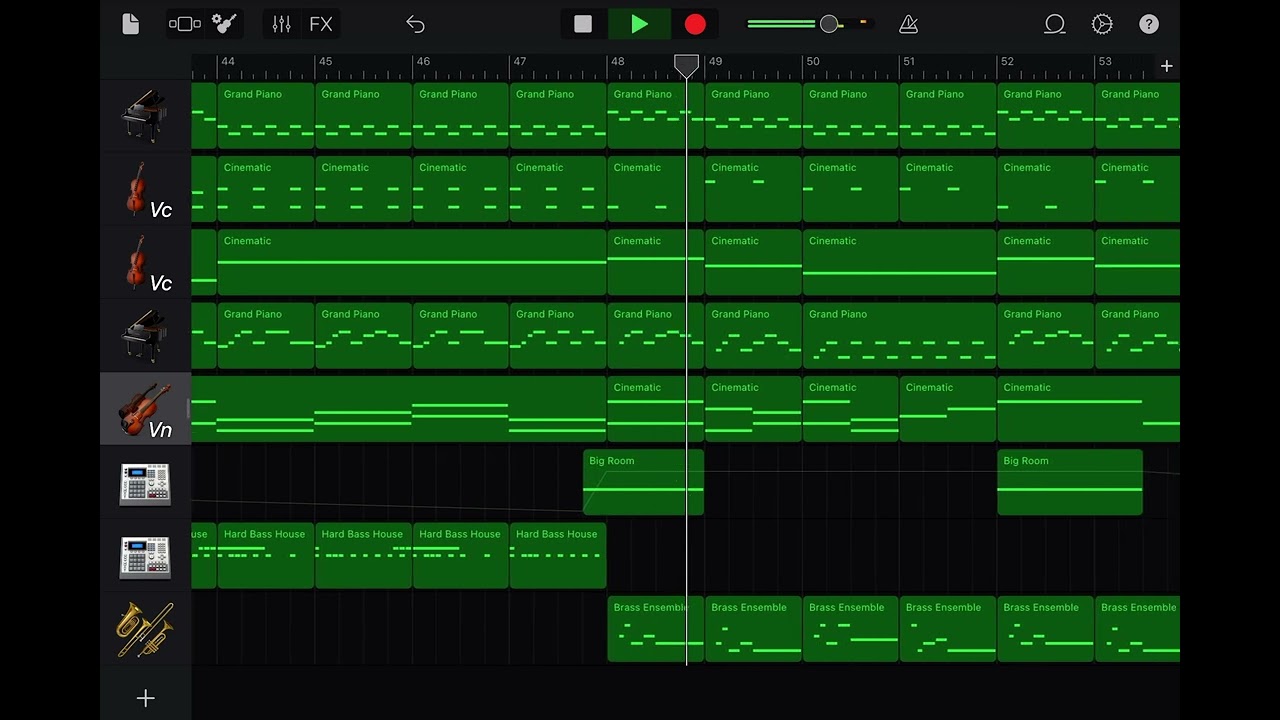Select the second Grand Piano track header

(145, 336)
